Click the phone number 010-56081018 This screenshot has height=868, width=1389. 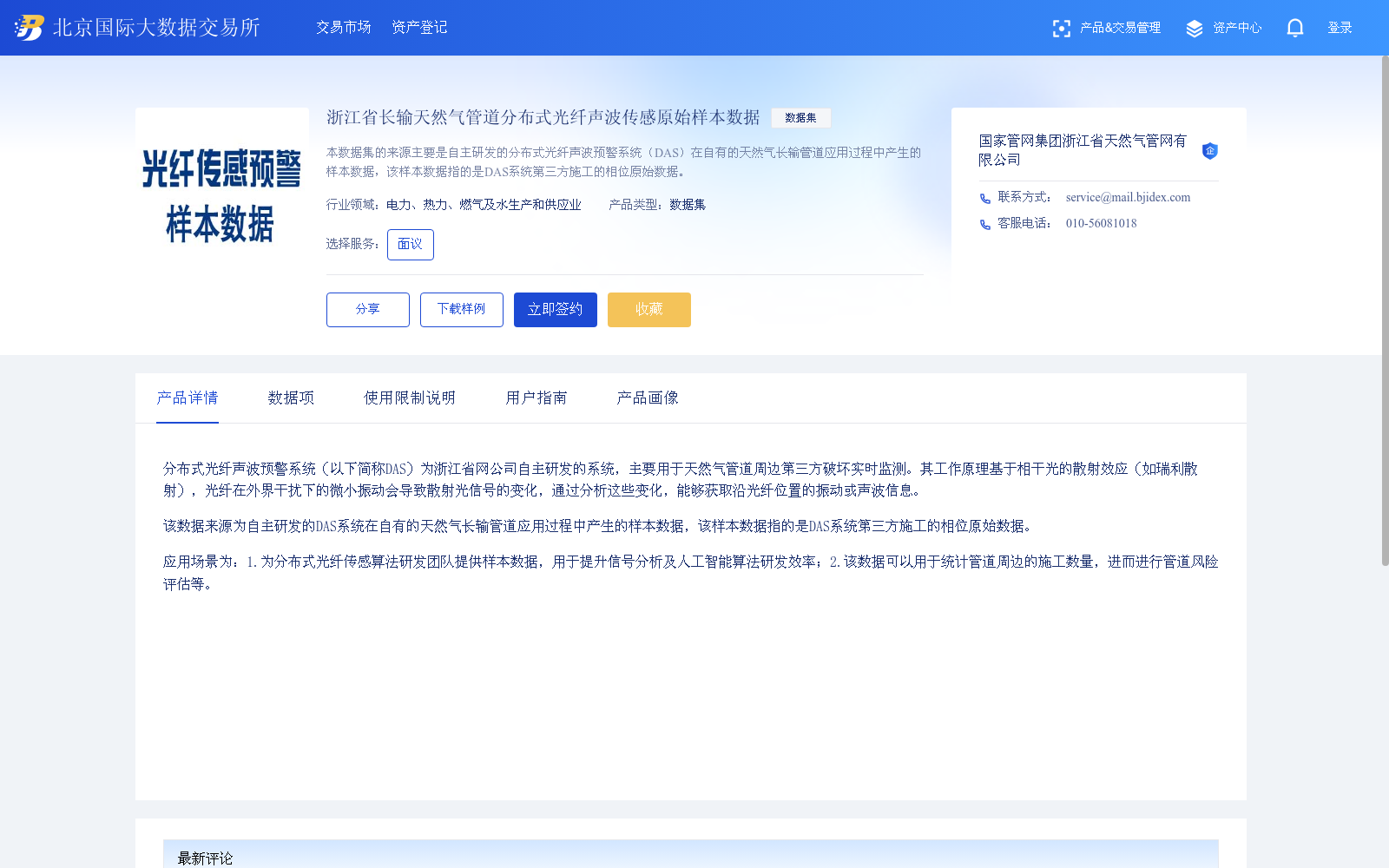click(1101, 224)
